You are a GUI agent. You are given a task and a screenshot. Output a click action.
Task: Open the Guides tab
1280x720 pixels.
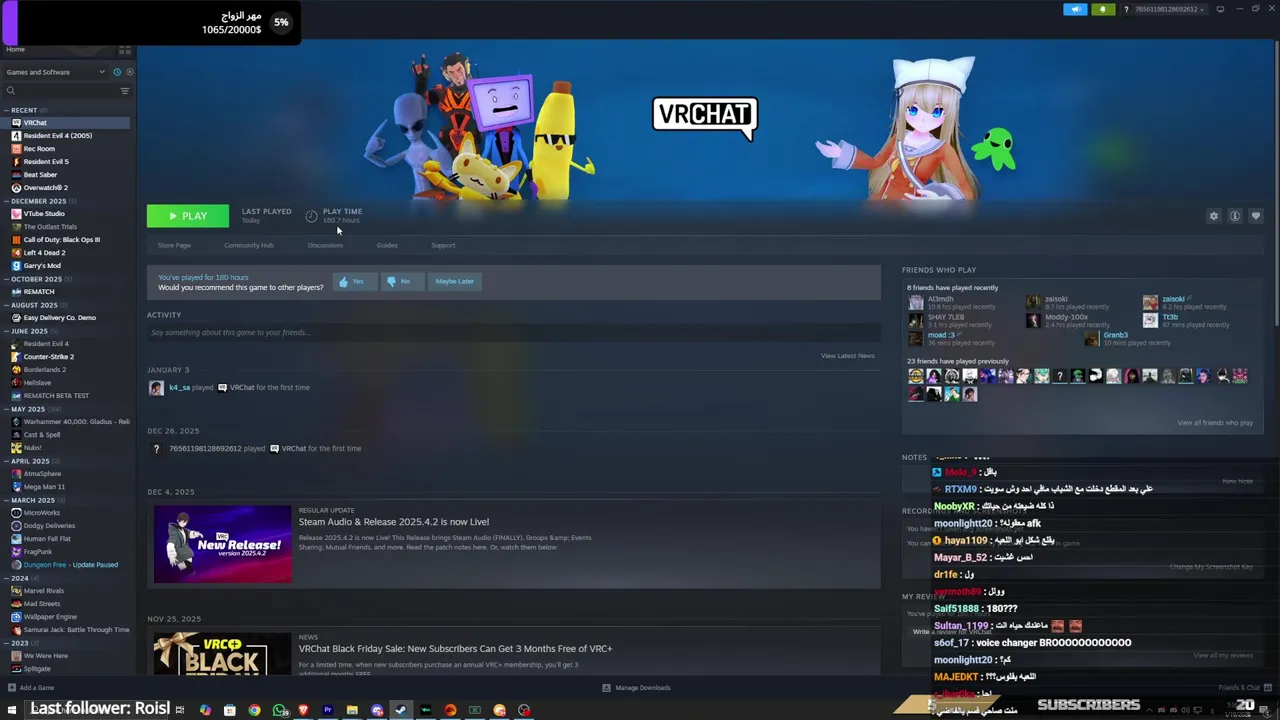387,245
